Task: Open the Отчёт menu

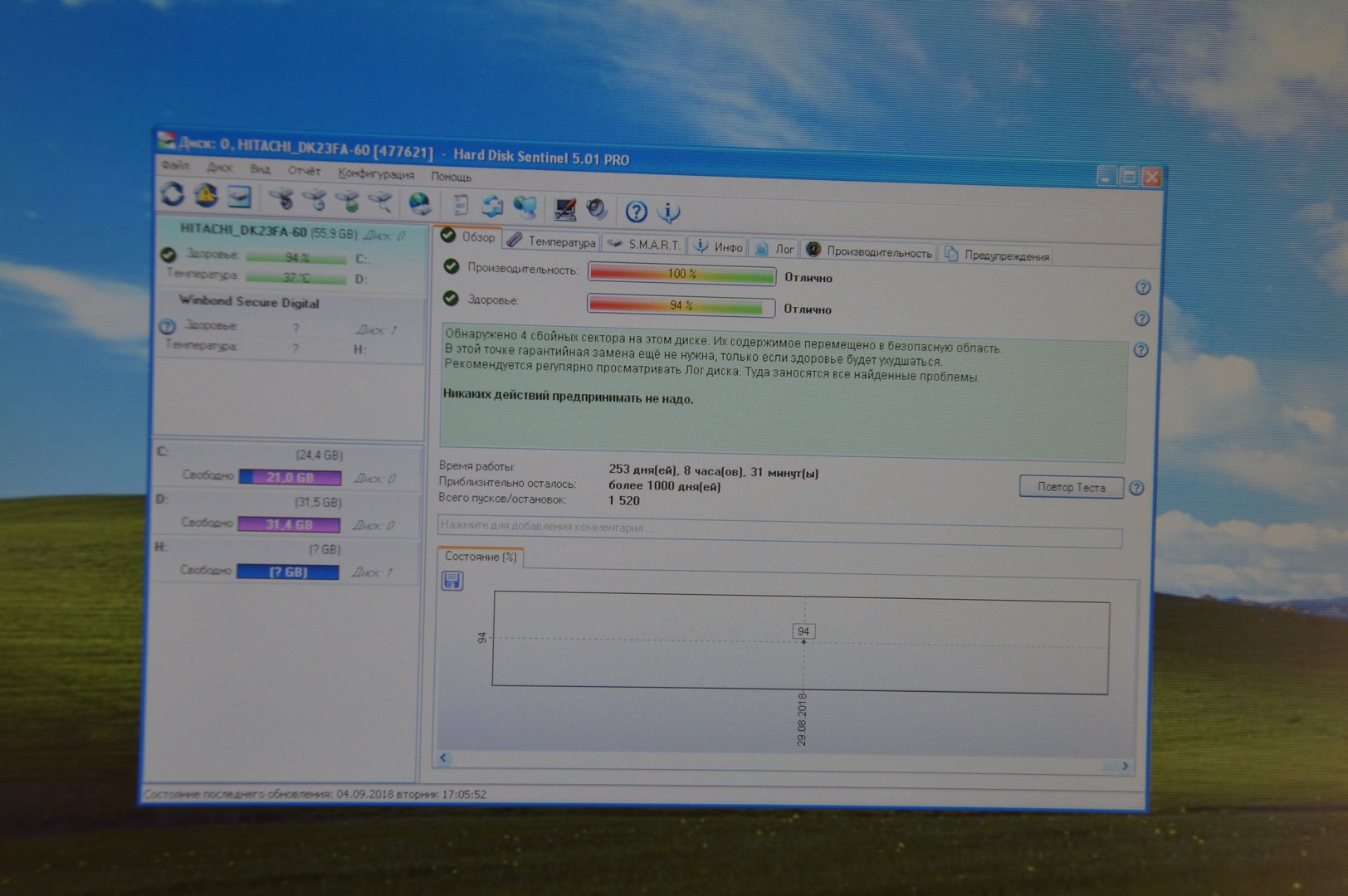Action: point(304,171)
